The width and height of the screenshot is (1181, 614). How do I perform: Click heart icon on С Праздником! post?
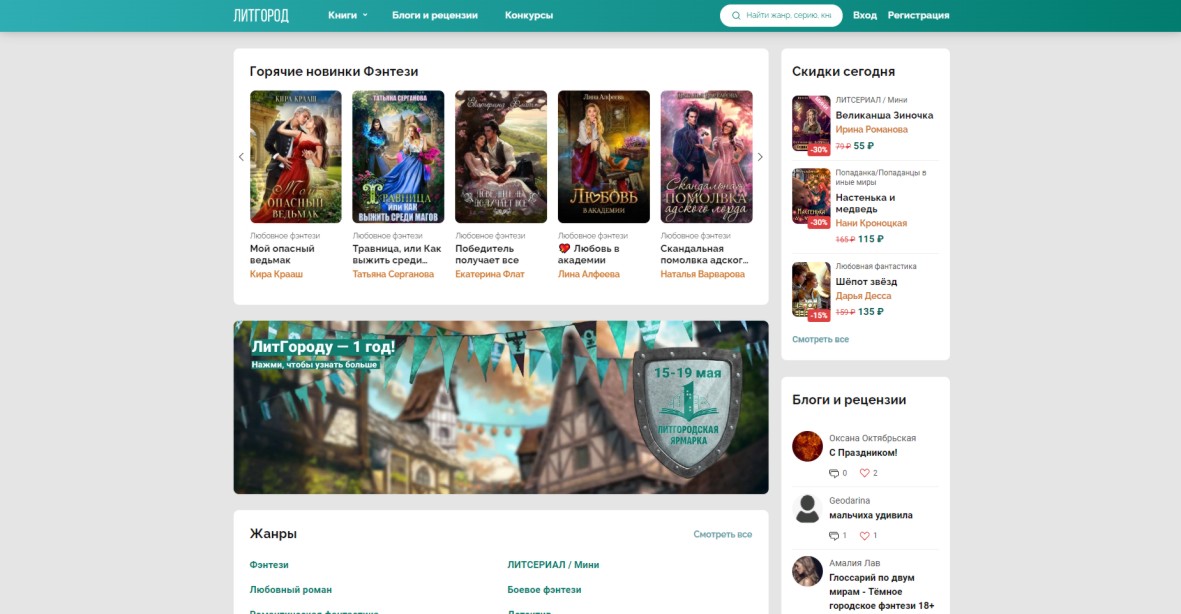click(864, 473)
